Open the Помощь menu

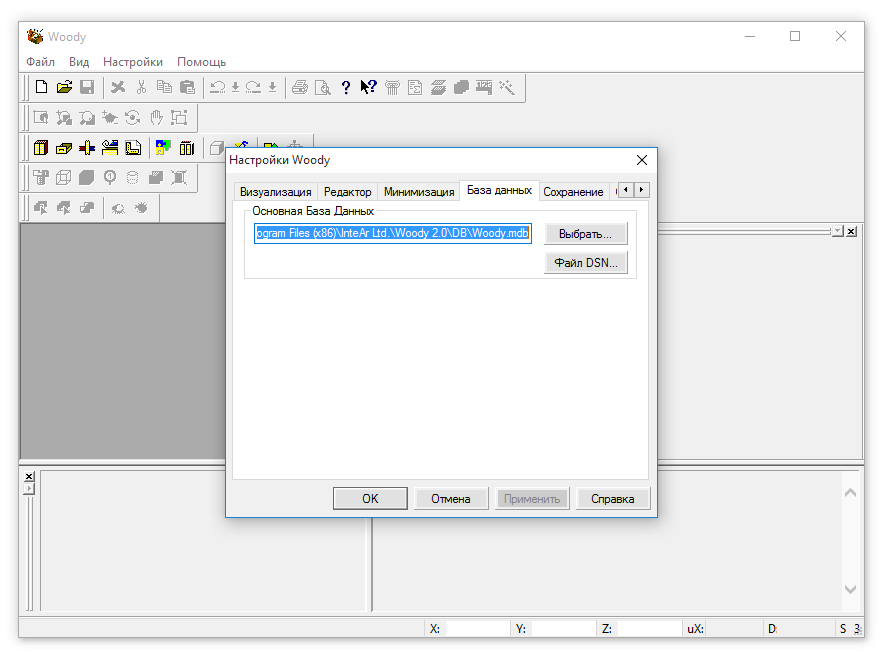point(201,62)
